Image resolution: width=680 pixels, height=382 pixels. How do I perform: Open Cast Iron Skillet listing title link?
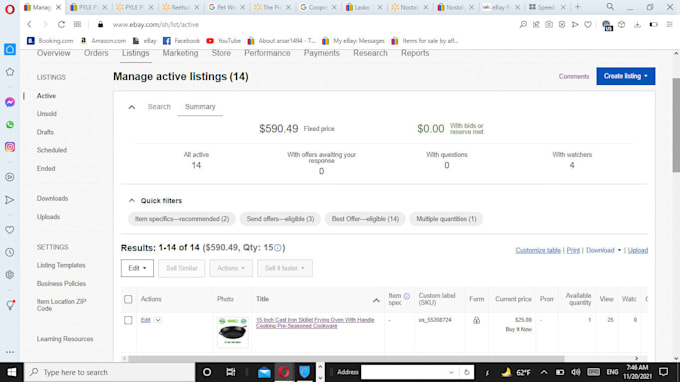click(x=315, y=323)
